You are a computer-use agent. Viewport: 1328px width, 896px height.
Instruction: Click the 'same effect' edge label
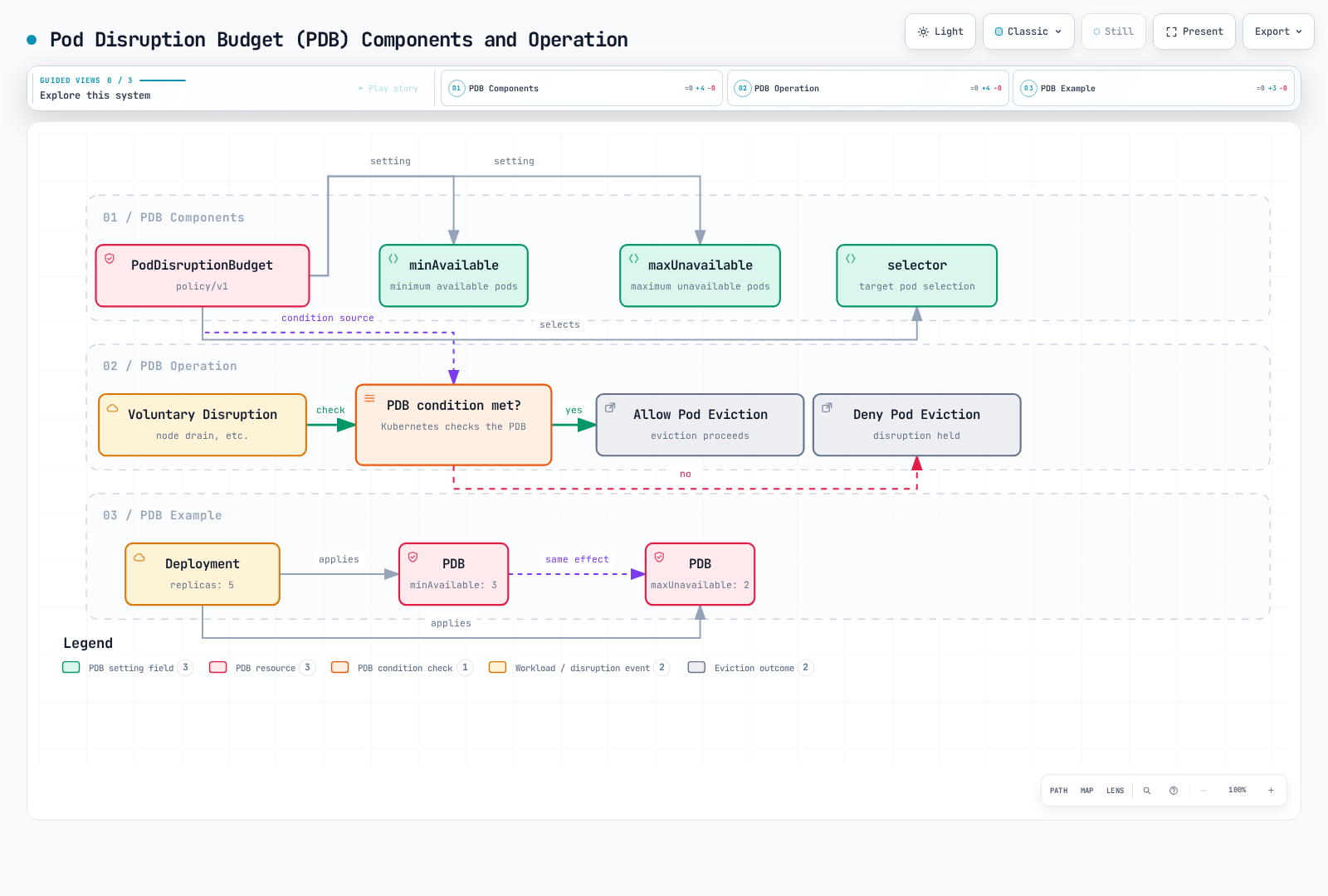(x=577, y=559)
